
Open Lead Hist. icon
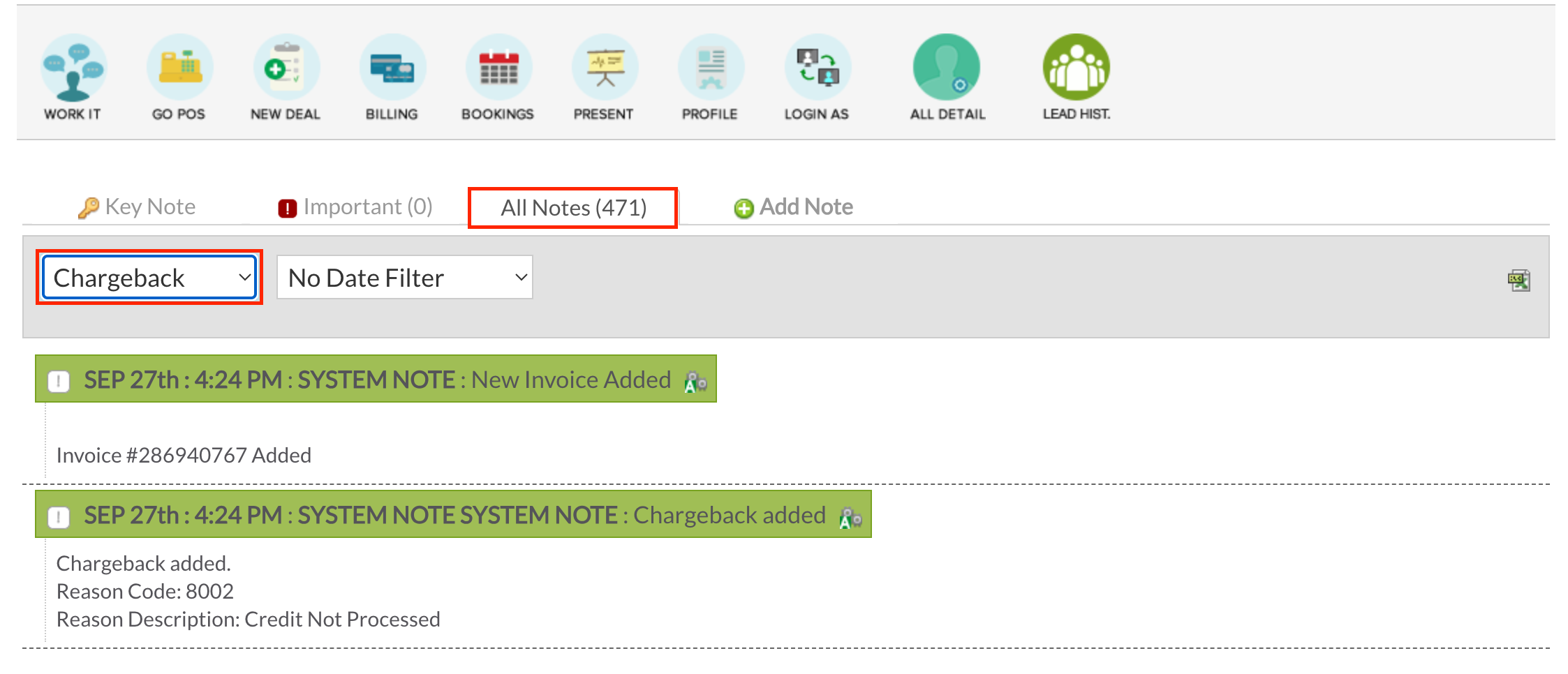point(1076,68)
